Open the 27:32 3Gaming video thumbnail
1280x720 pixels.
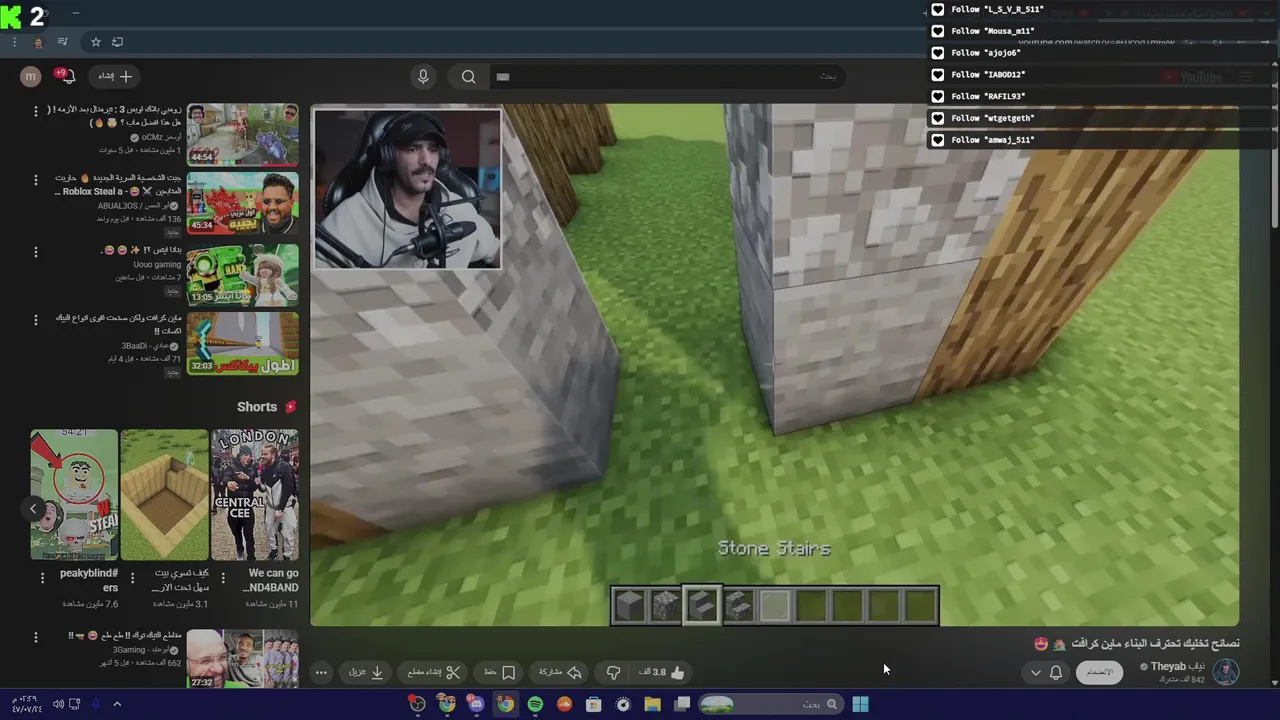(x=242, y=659)
